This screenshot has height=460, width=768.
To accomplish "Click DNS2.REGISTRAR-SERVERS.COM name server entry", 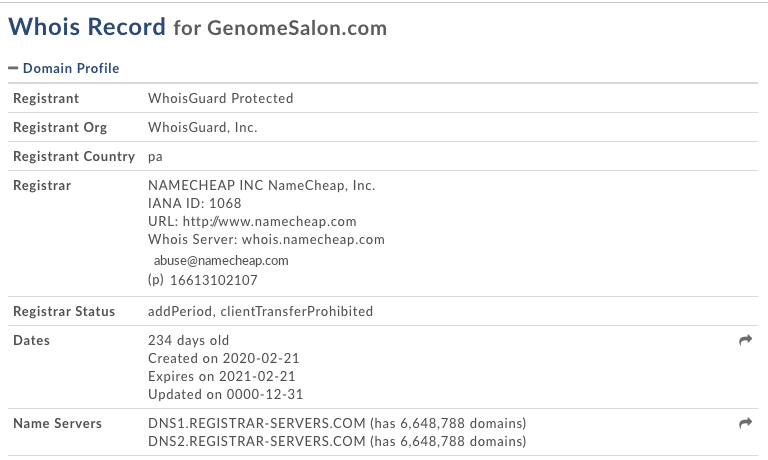I will pyautogui.click(x=257, y=441).
